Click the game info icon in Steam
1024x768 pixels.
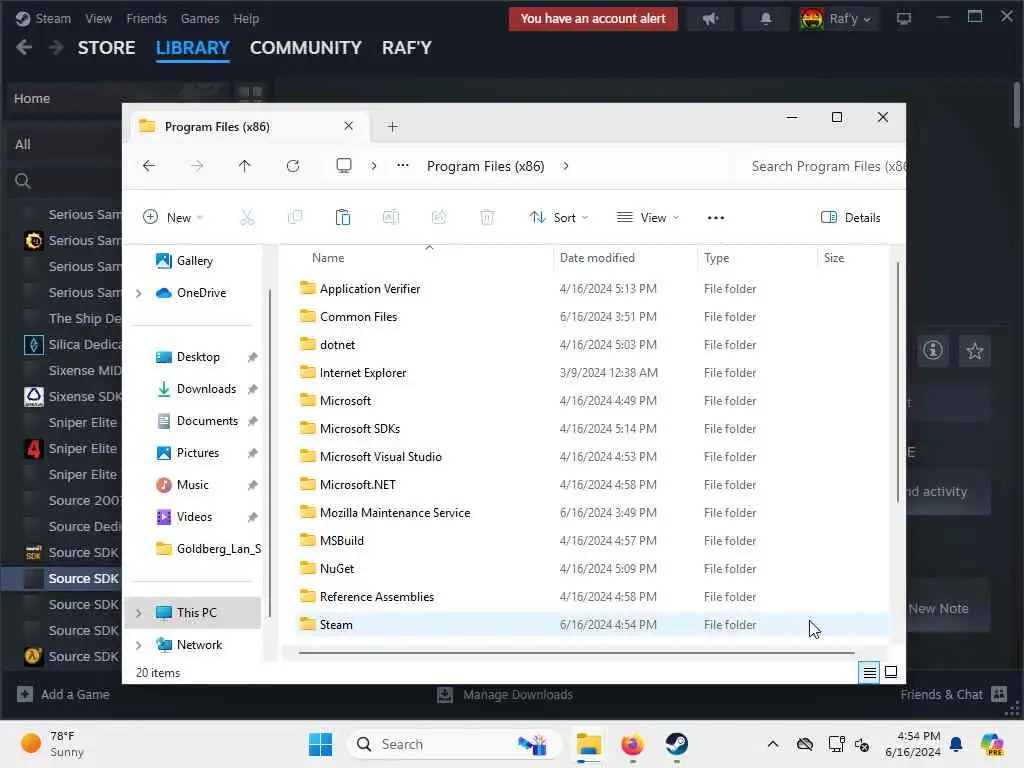(x=933, y=351)
